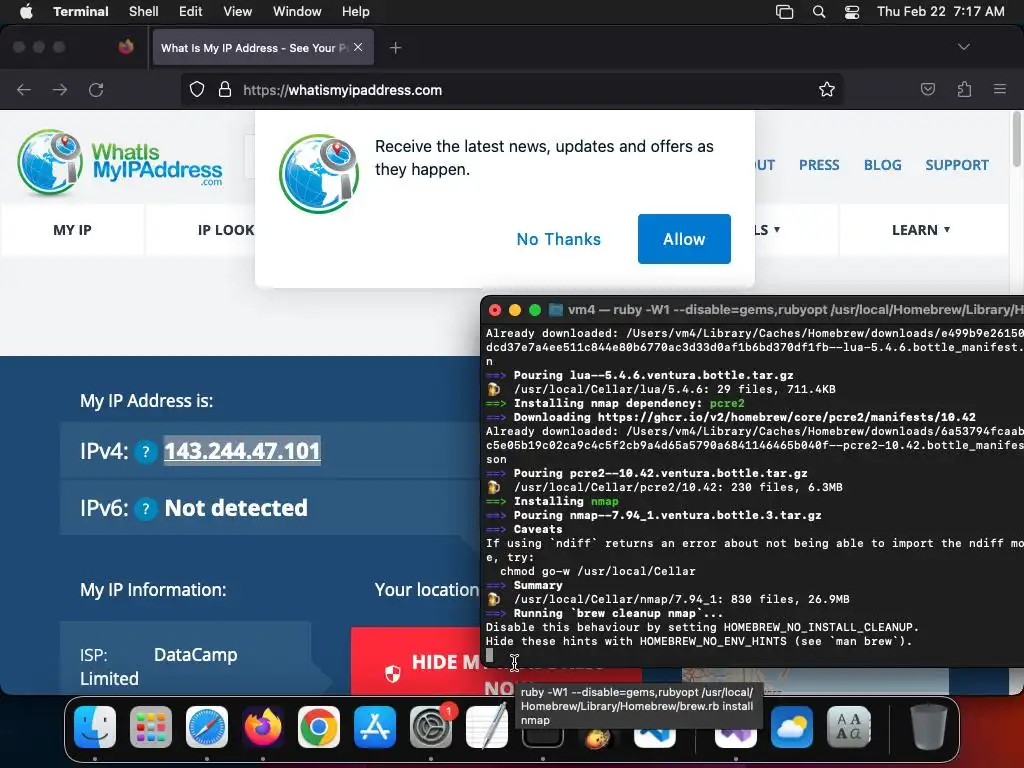1024x768 pixels.
Task: Click the Firefox page vertical scrollbar
Action: [1016, 140]
